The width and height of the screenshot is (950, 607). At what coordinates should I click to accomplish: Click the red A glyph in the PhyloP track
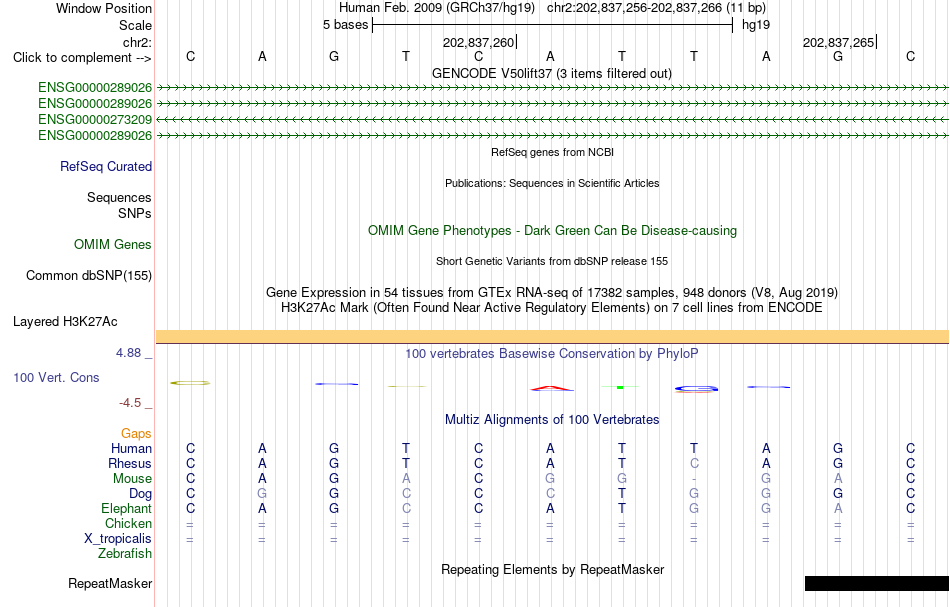551,388
